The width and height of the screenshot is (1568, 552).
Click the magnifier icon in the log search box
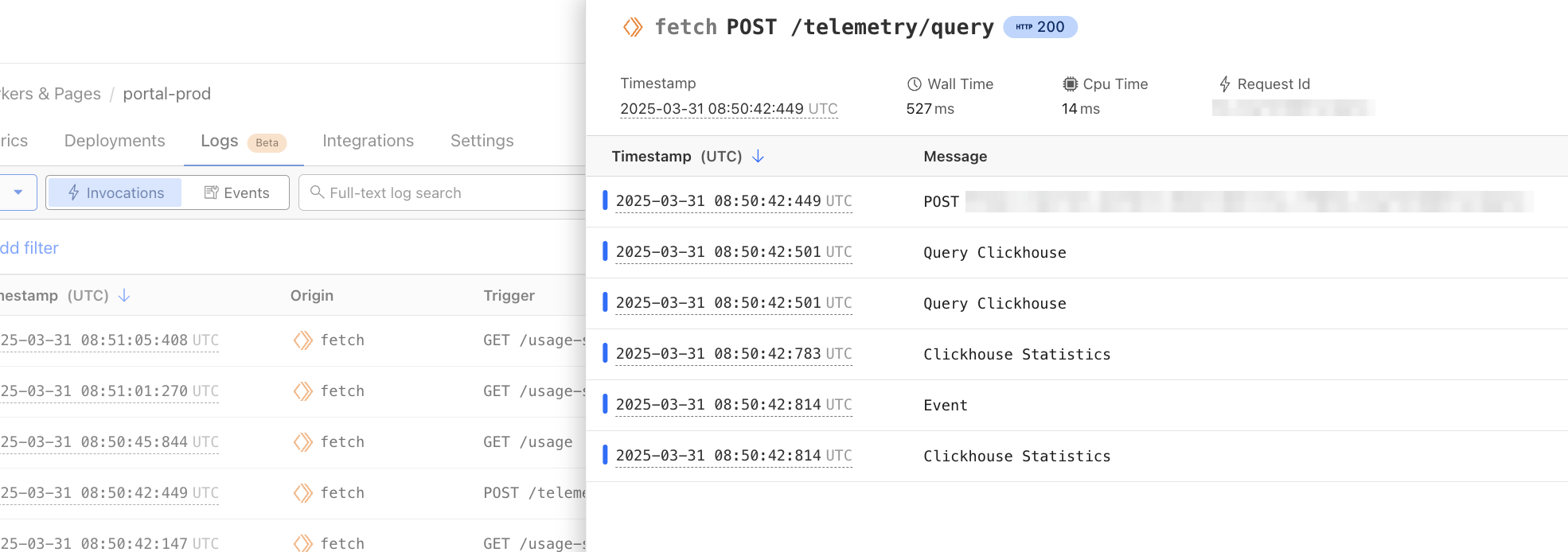317,192
